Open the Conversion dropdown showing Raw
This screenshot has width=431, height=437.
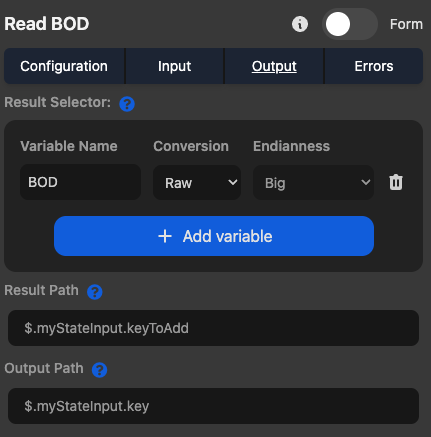197,182
